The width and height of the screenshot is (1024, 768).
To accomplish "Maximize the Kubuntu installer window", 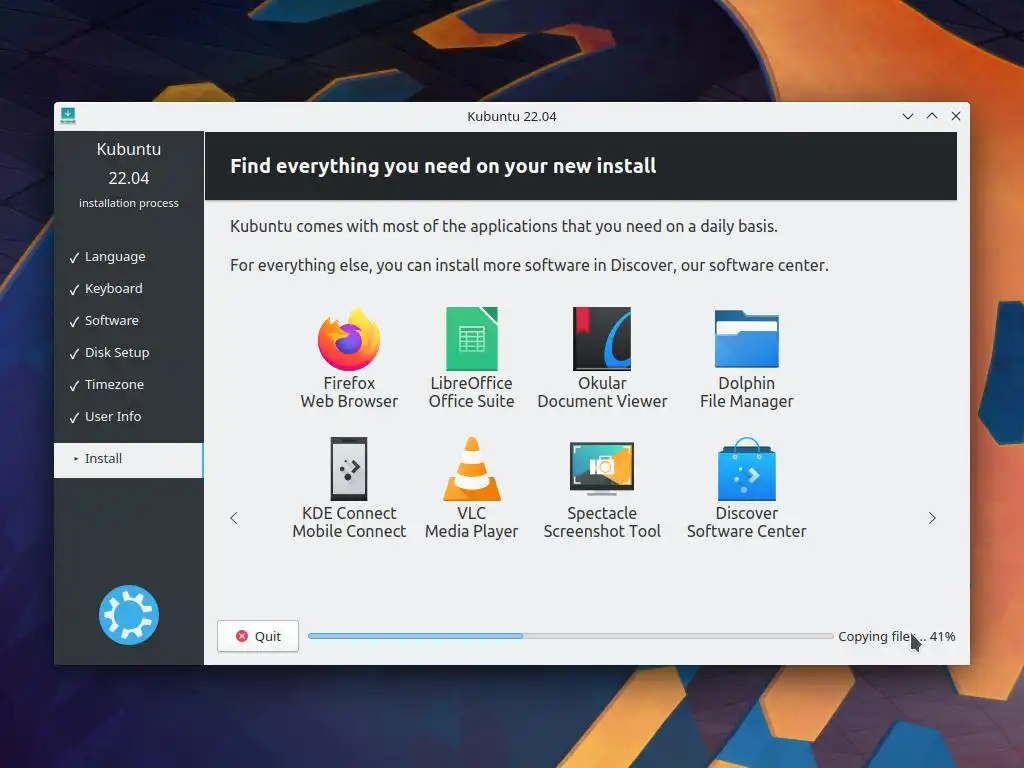I will coord(932,116).
